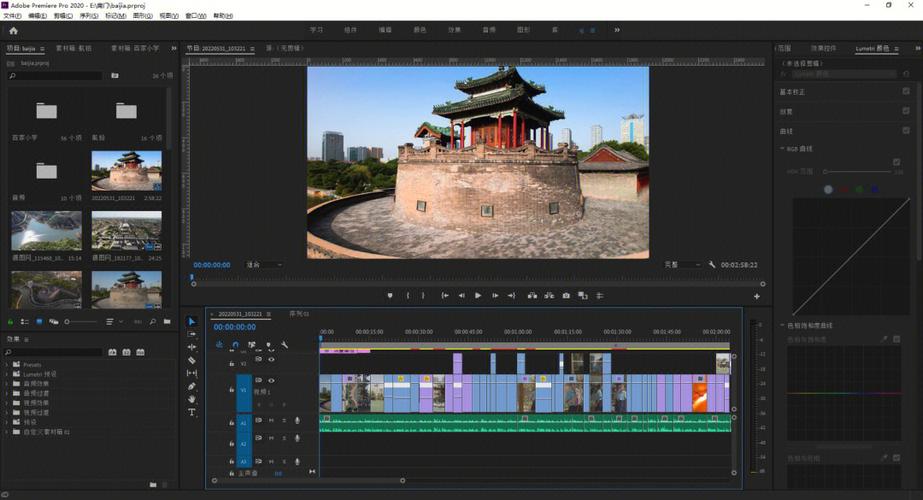The image size is (923, 500).
Task: Solo the A1 audio track
Action: pyautogui.click(x=284, y=420)
